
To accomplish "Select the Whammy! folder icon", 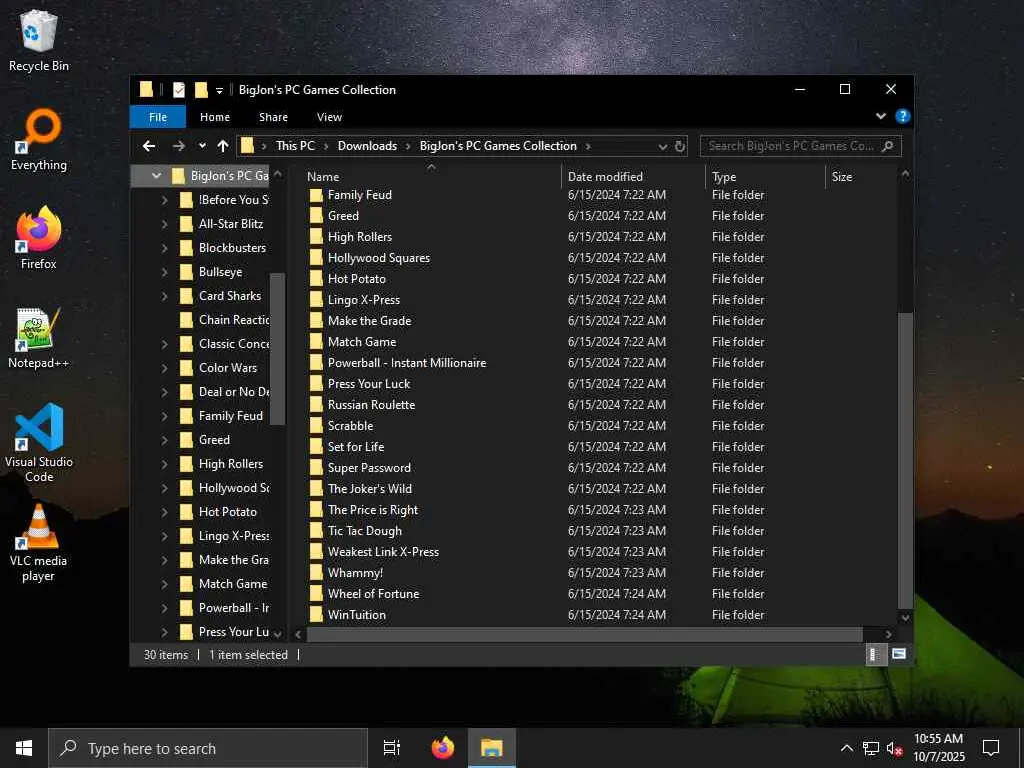I will coord(316,573).
